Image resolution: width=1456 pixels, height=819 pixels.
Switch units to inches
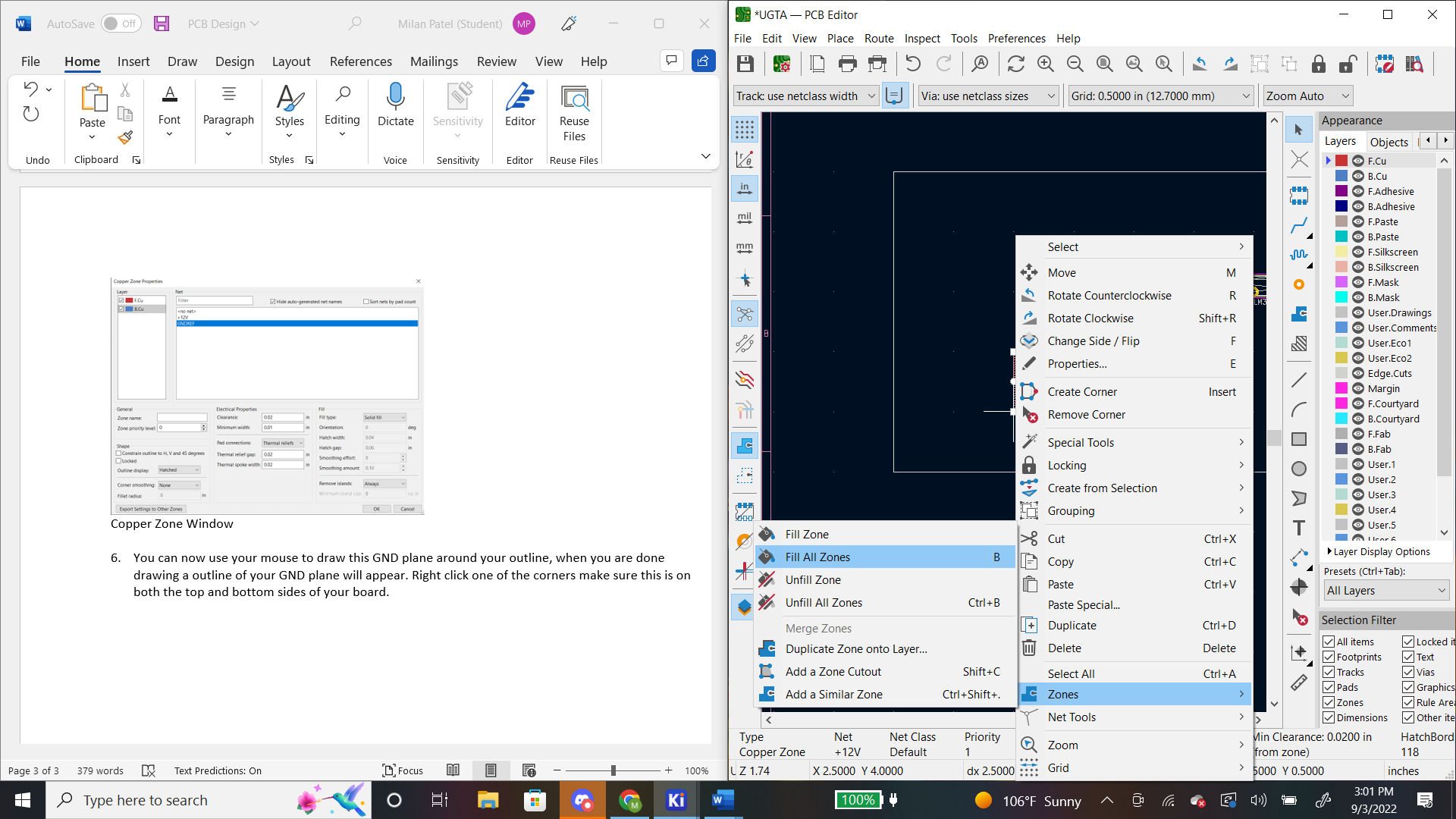(x=745, y=189)
